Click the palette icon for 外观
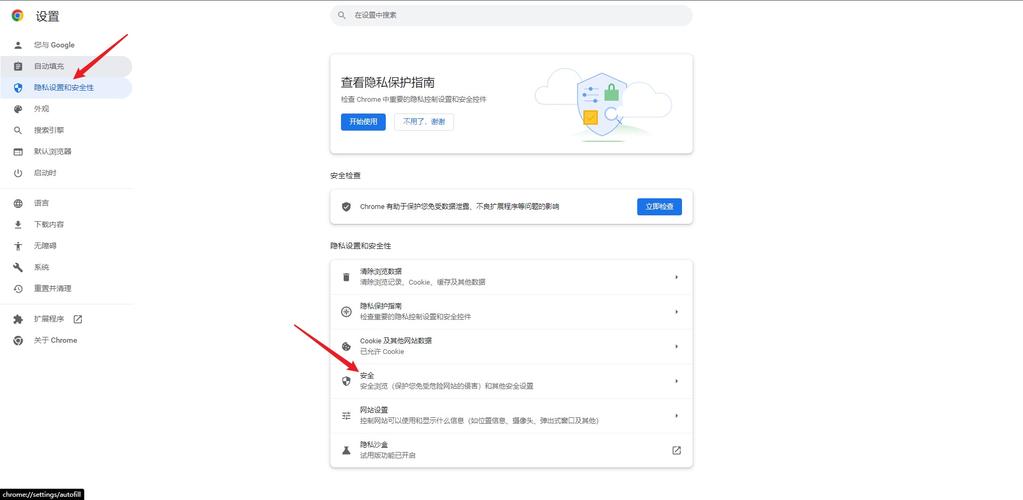The width and height of the screenshot is (1023, 500). click(x=18, y=109)
